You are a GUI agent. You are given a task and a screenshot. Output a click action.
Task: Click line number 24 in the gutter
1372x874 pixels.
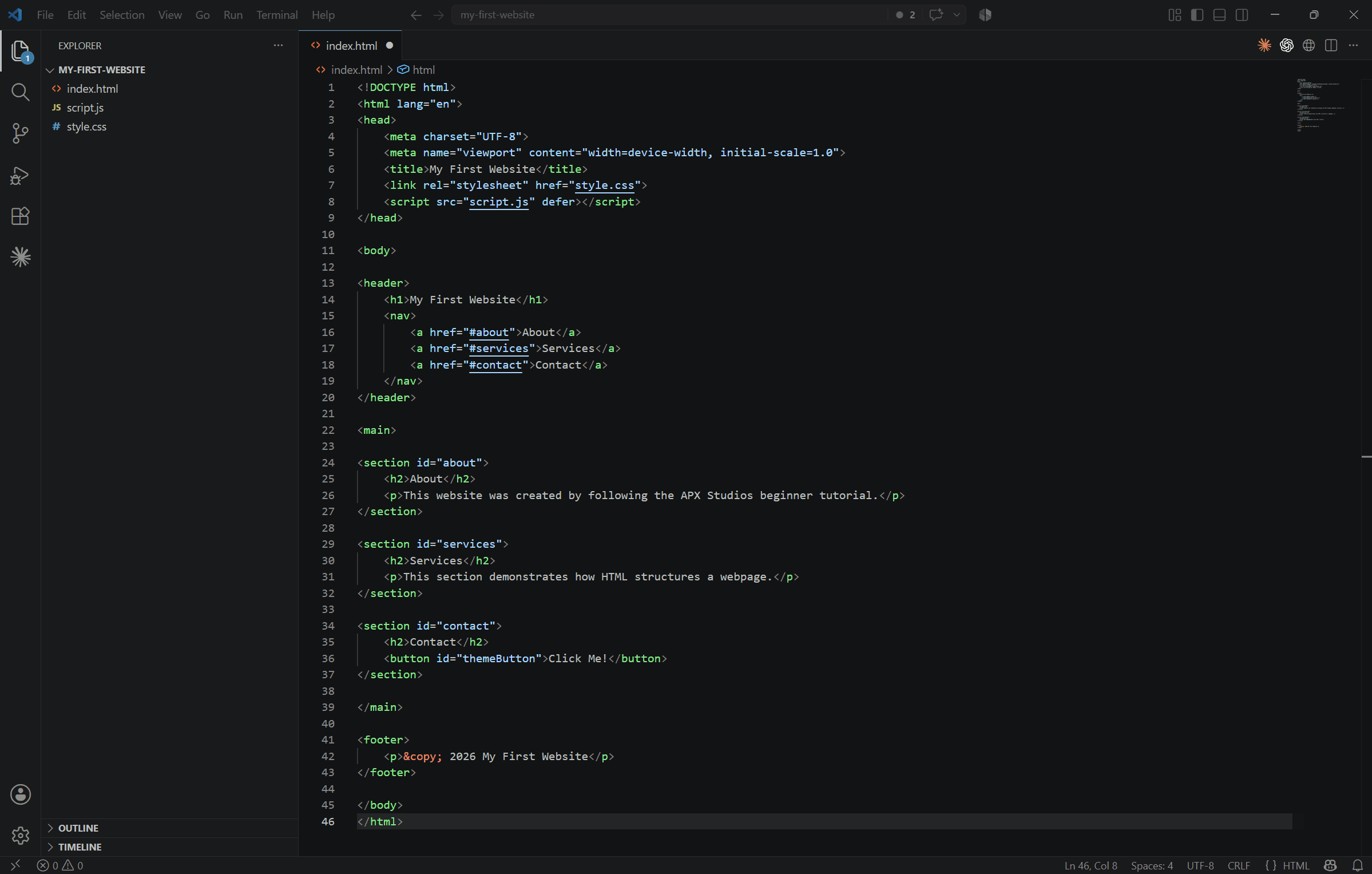point(328,462)
